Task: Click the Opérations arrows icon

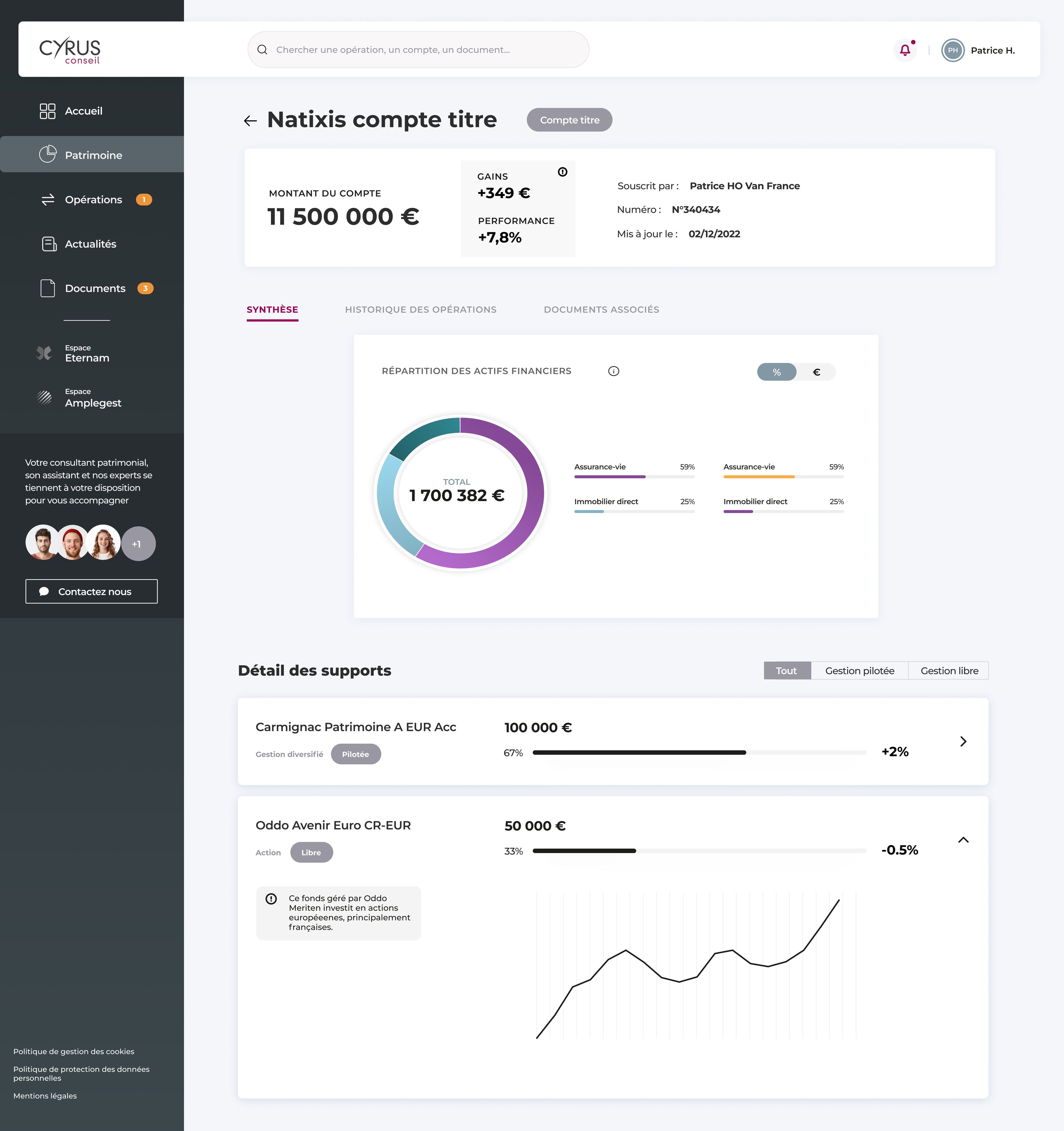Action: click(48, 200)
